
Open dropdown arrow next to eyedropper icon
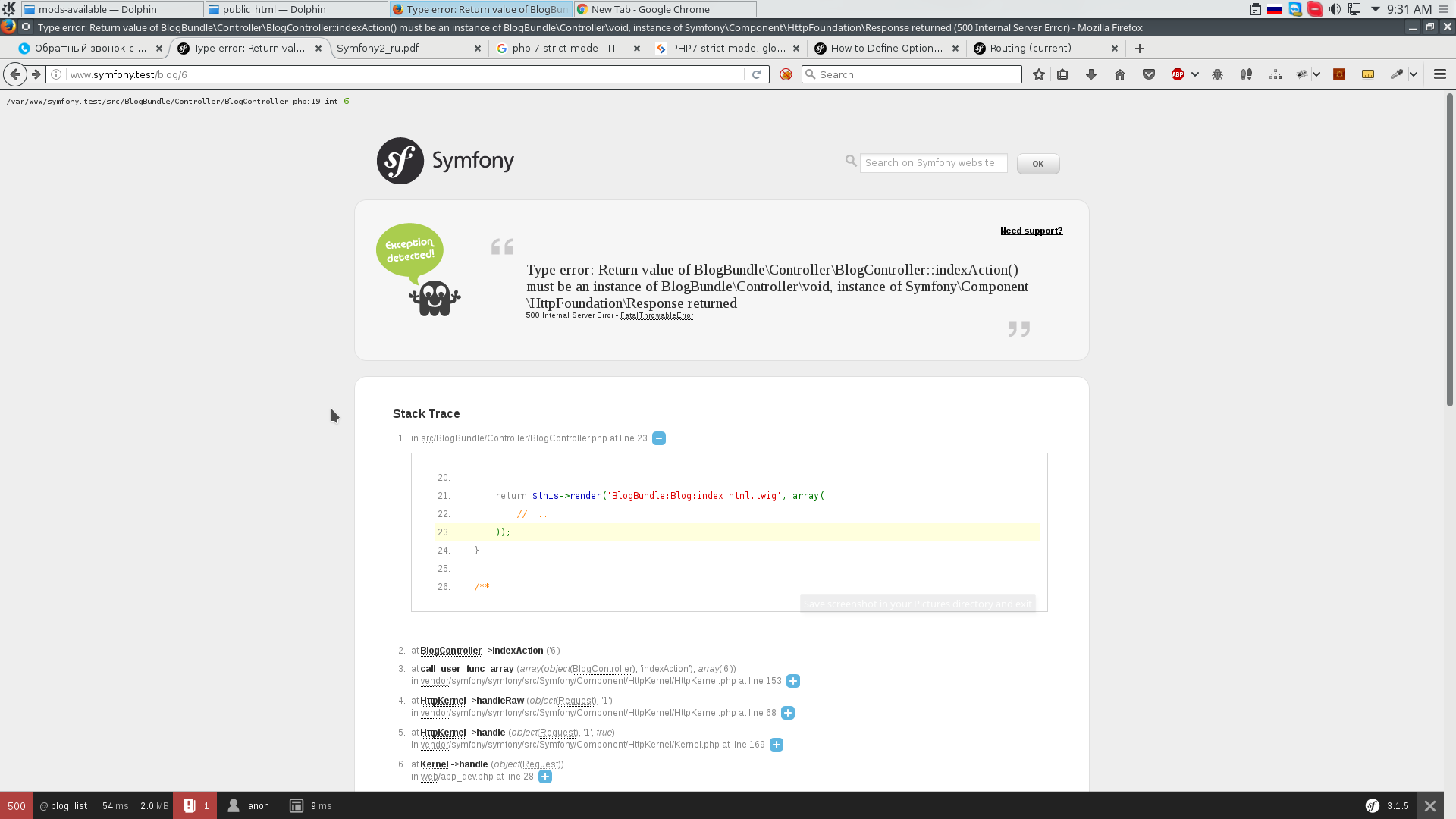coord(1414,74)
